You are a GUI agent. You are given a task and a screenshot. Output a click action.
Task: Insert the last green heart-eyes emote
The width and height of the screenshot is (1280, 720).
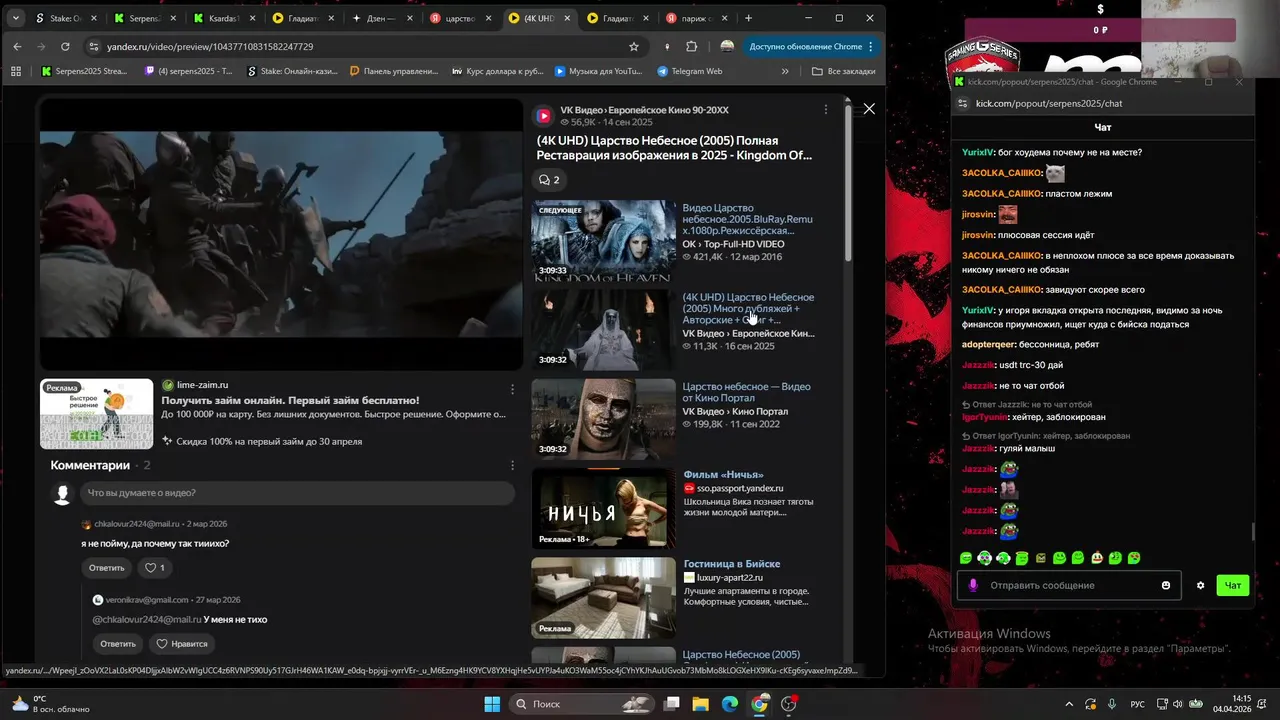(x=1134, y=558)
